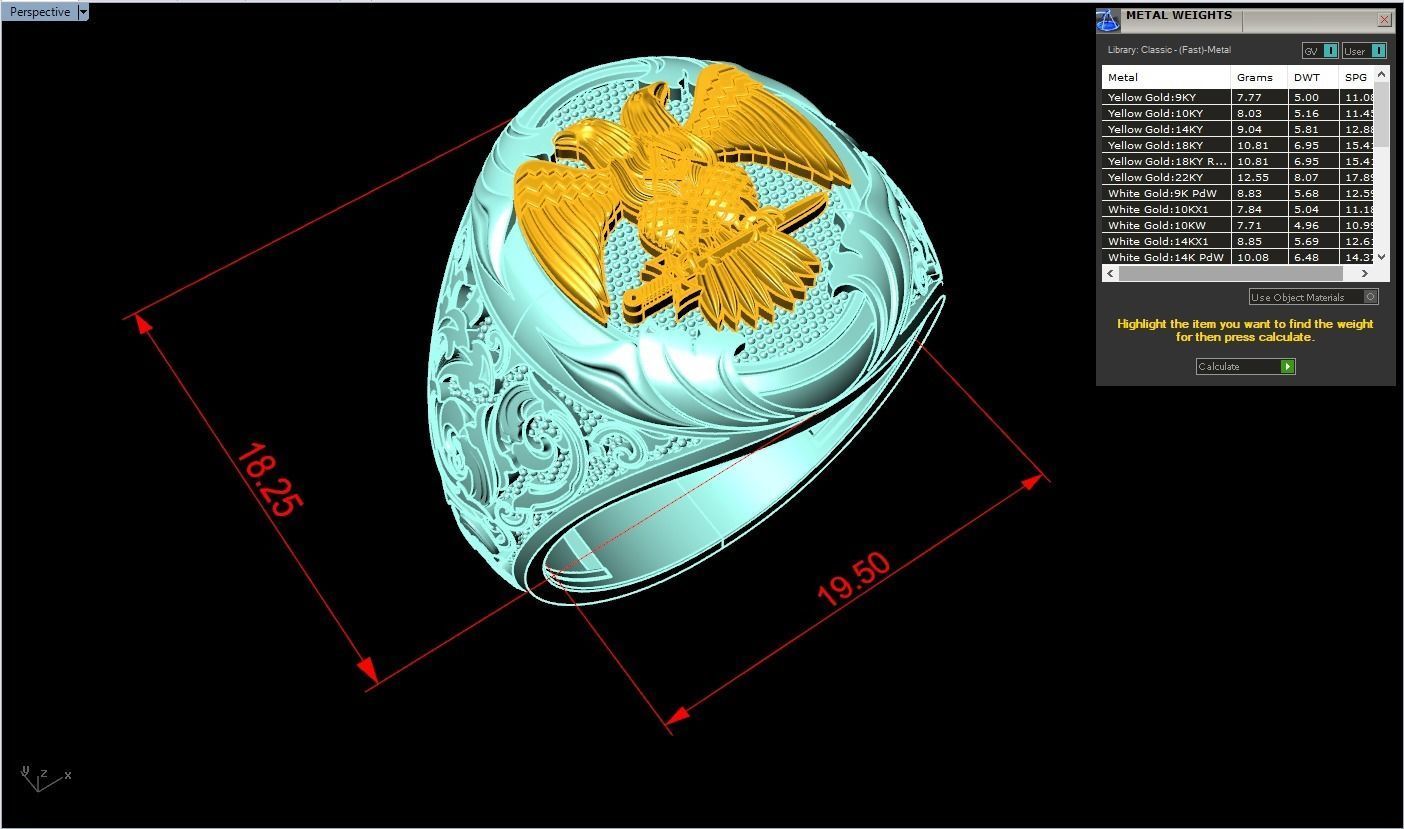1404x829 pixels.
Task: Click the 5.00 DWT cell
Action: point(1313,97)
